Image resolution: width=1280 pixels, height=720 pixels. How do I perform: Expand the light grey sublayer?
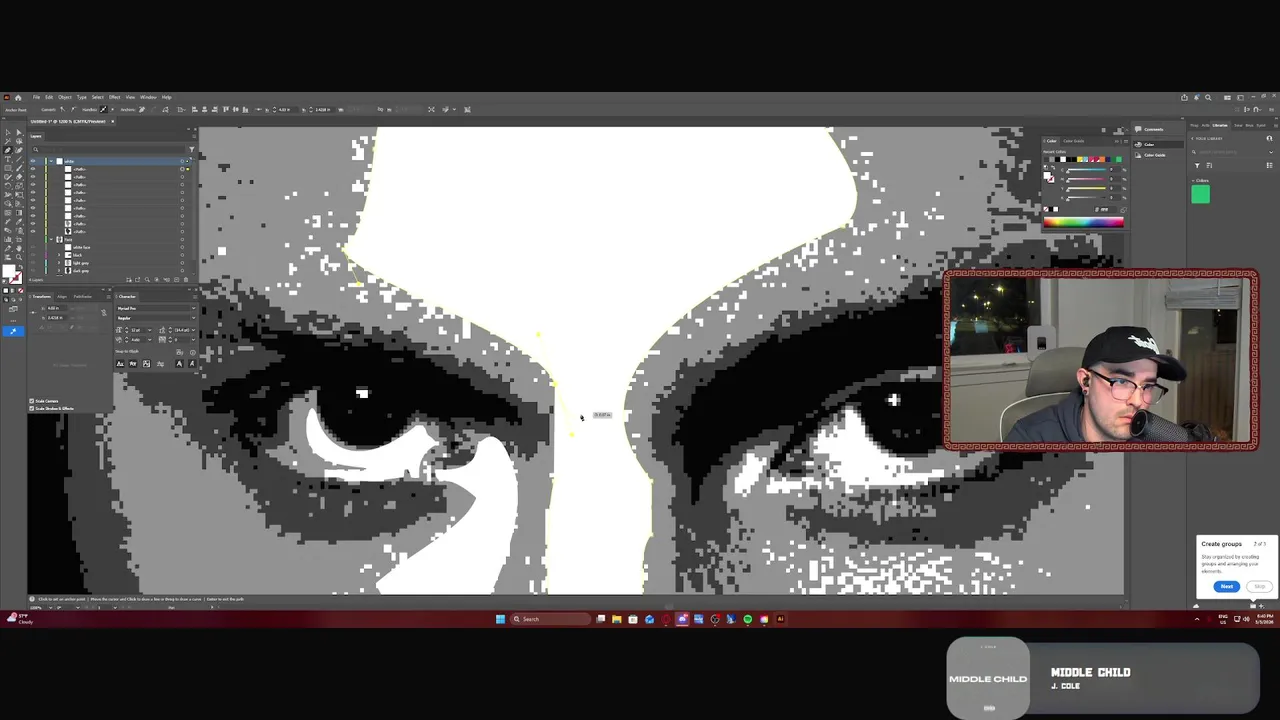click(x=59, y=263)
